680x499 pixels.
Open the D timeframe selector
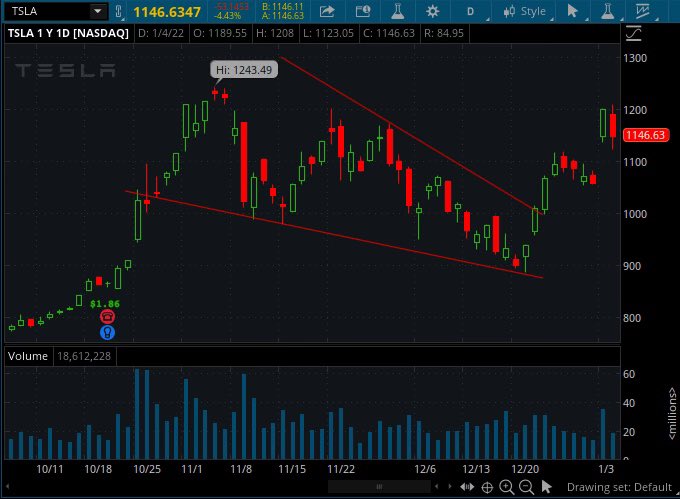[x=471, y=11]
